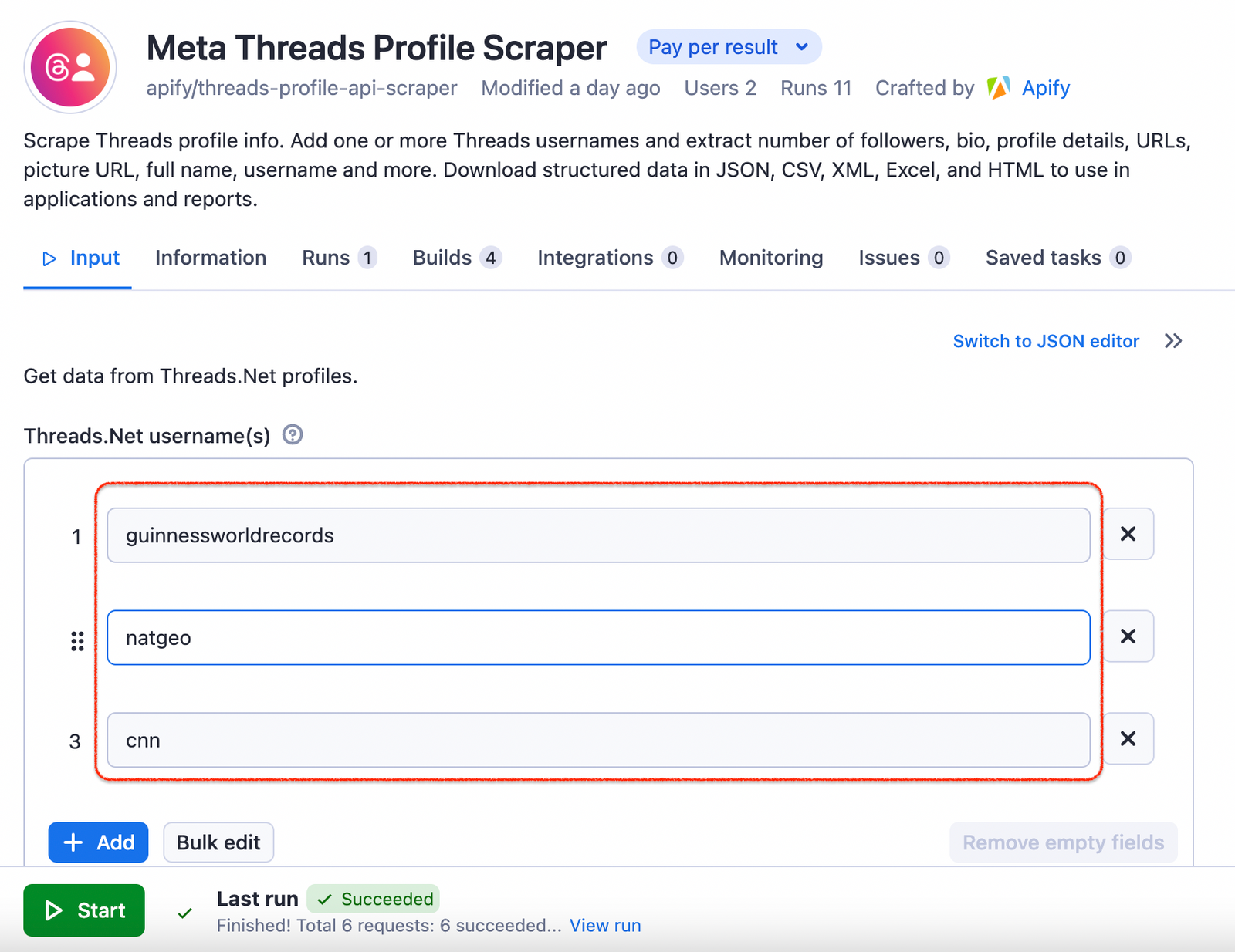Open the Monitoring tab
1235x952 pixels.
tap(770, 258)
